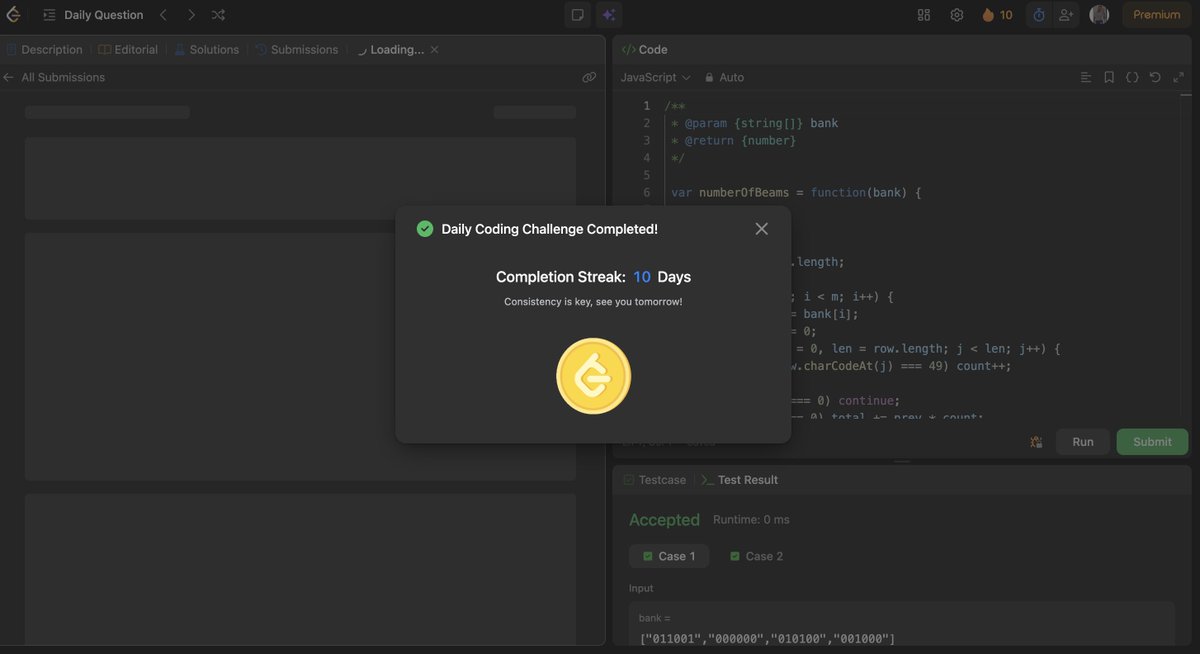Go to the previous question arrow
The width and height of the screenshot is (1200, 654).
pos(164,15)
